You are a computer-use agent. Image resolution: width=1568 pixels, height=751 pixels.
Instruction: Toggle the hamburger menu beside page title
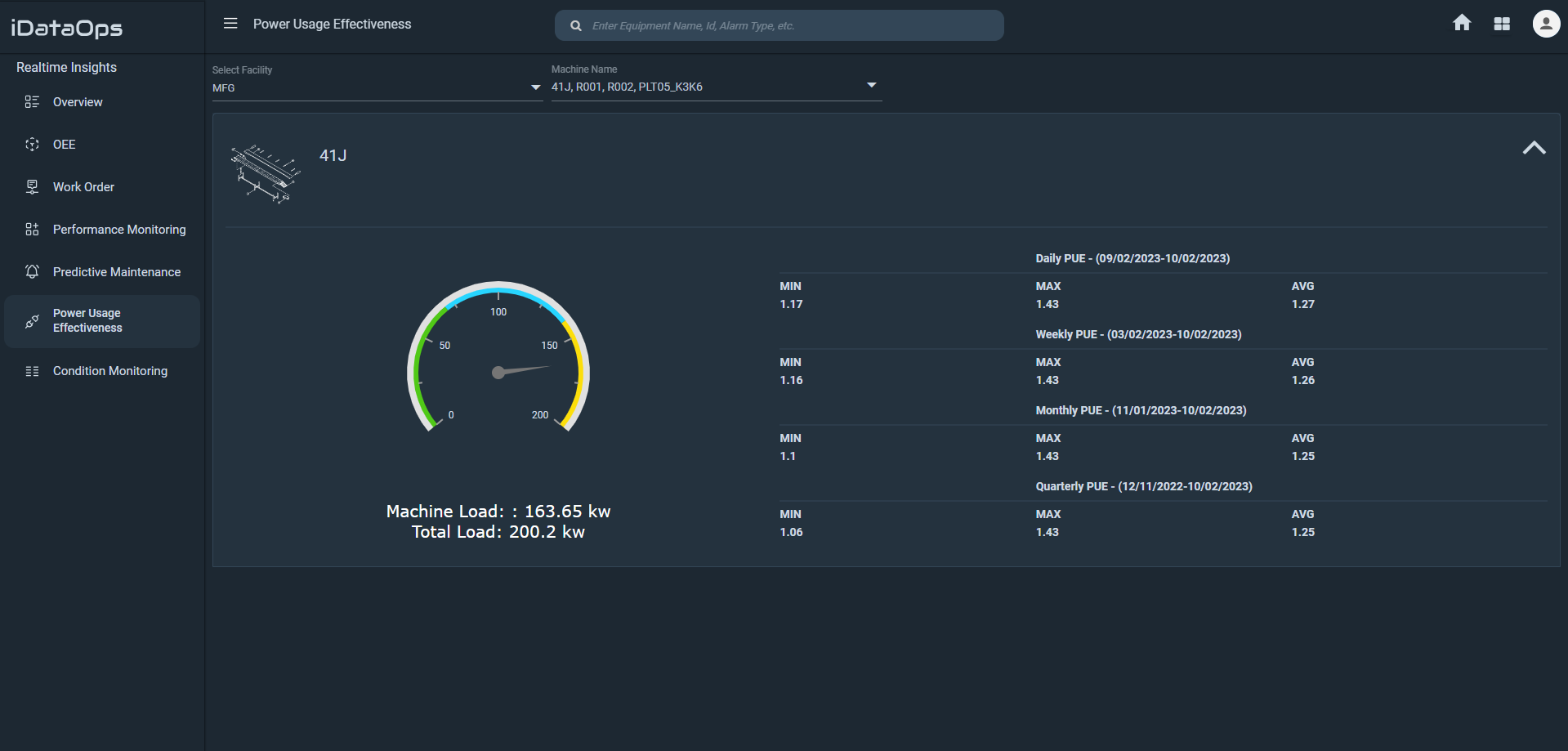pyautogui.click(x=230, y=24)
